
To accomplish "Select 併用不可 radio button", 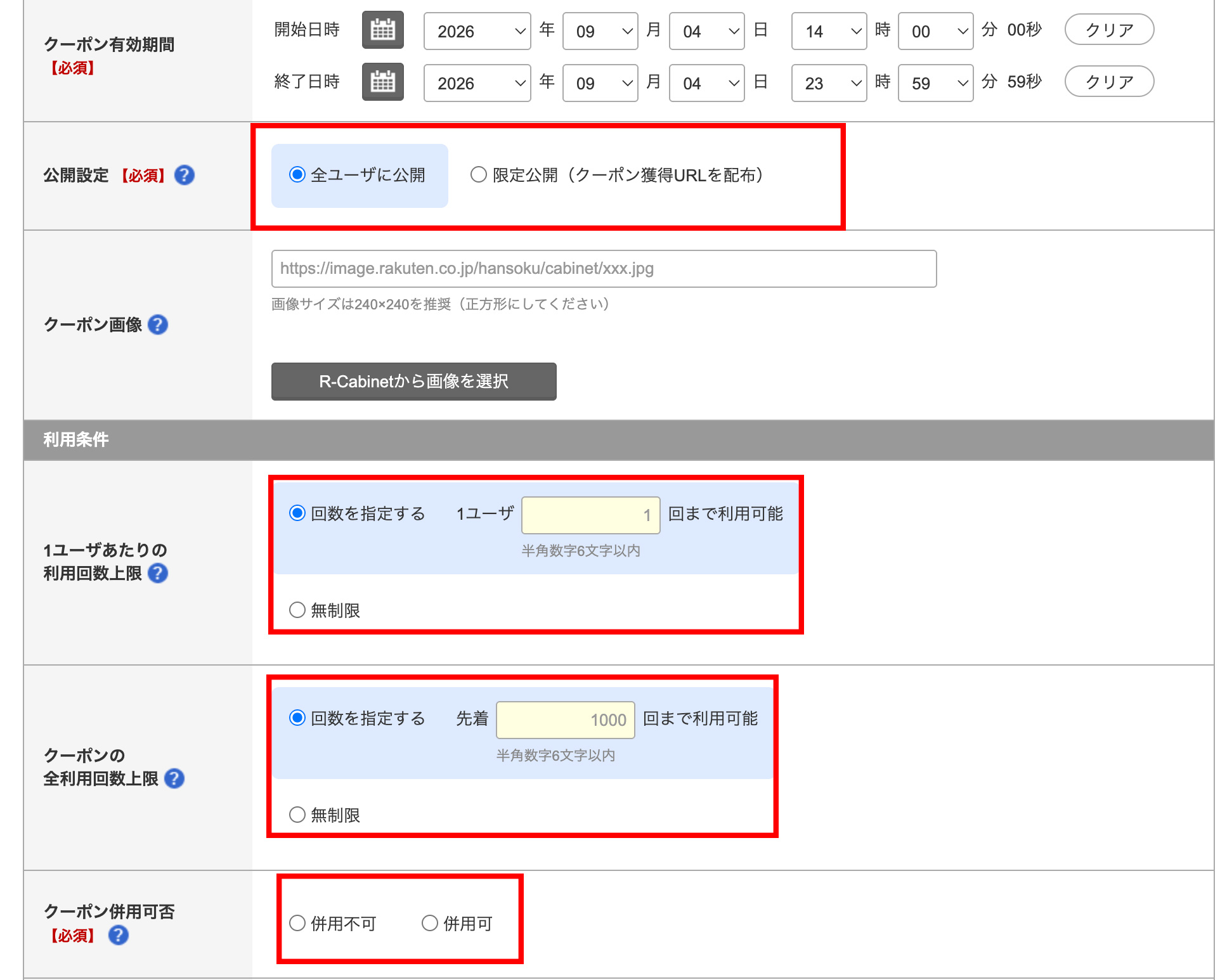I will click(297, 923).
